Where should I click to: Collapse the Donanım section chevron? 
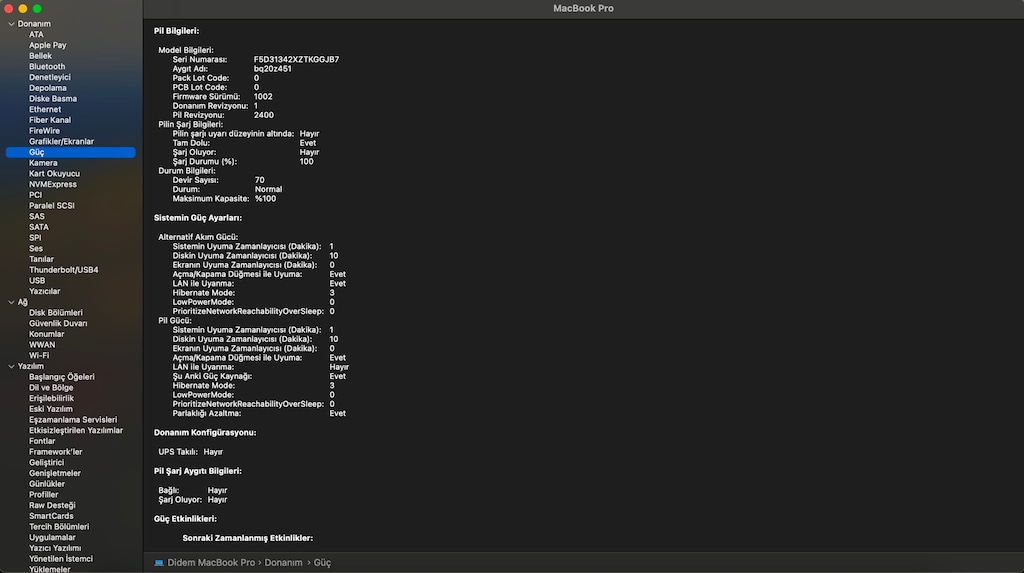[x=11, y=24]
